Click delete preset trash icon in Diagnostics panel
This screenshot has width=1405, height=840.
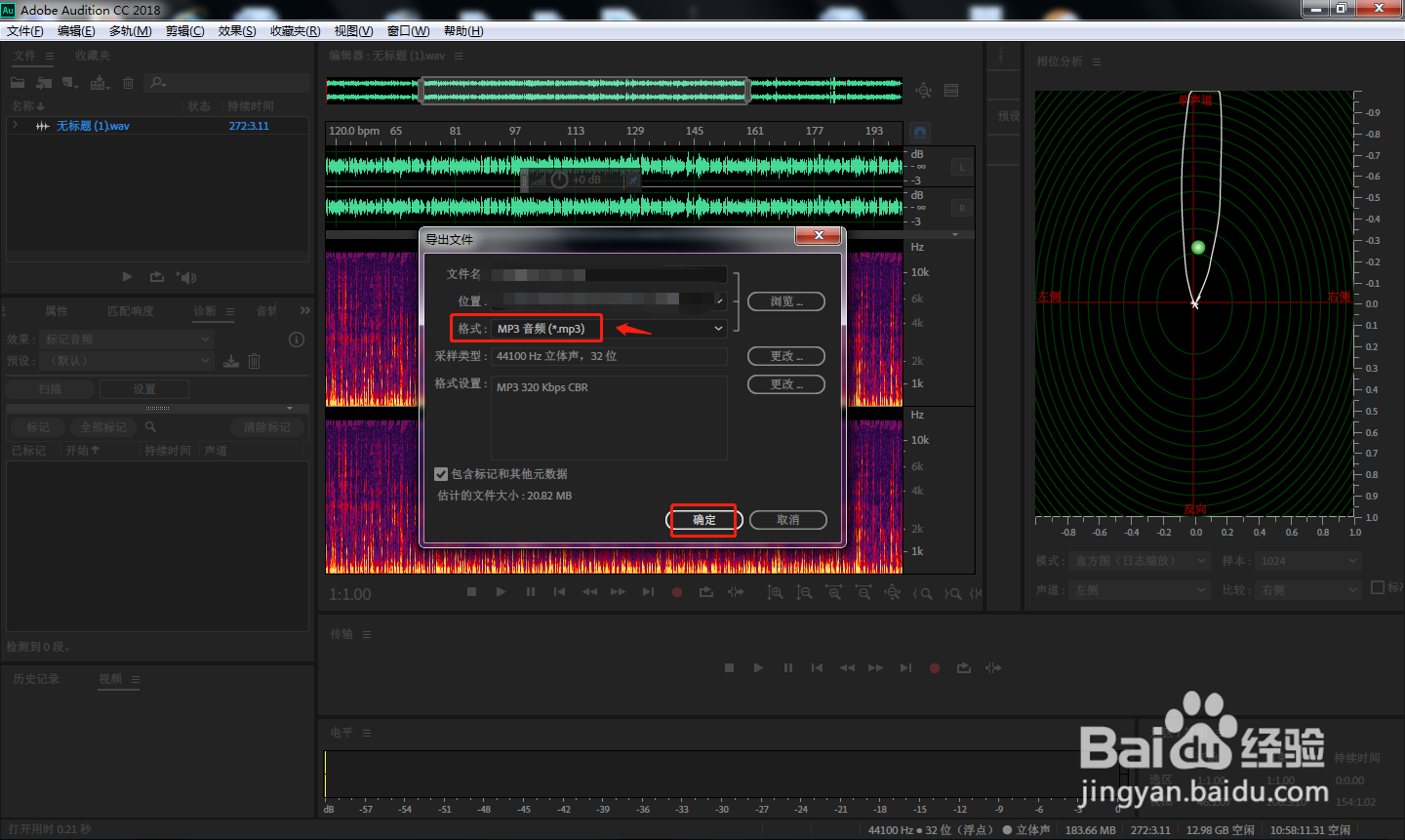pyautogui.click(x=254, y=361)
